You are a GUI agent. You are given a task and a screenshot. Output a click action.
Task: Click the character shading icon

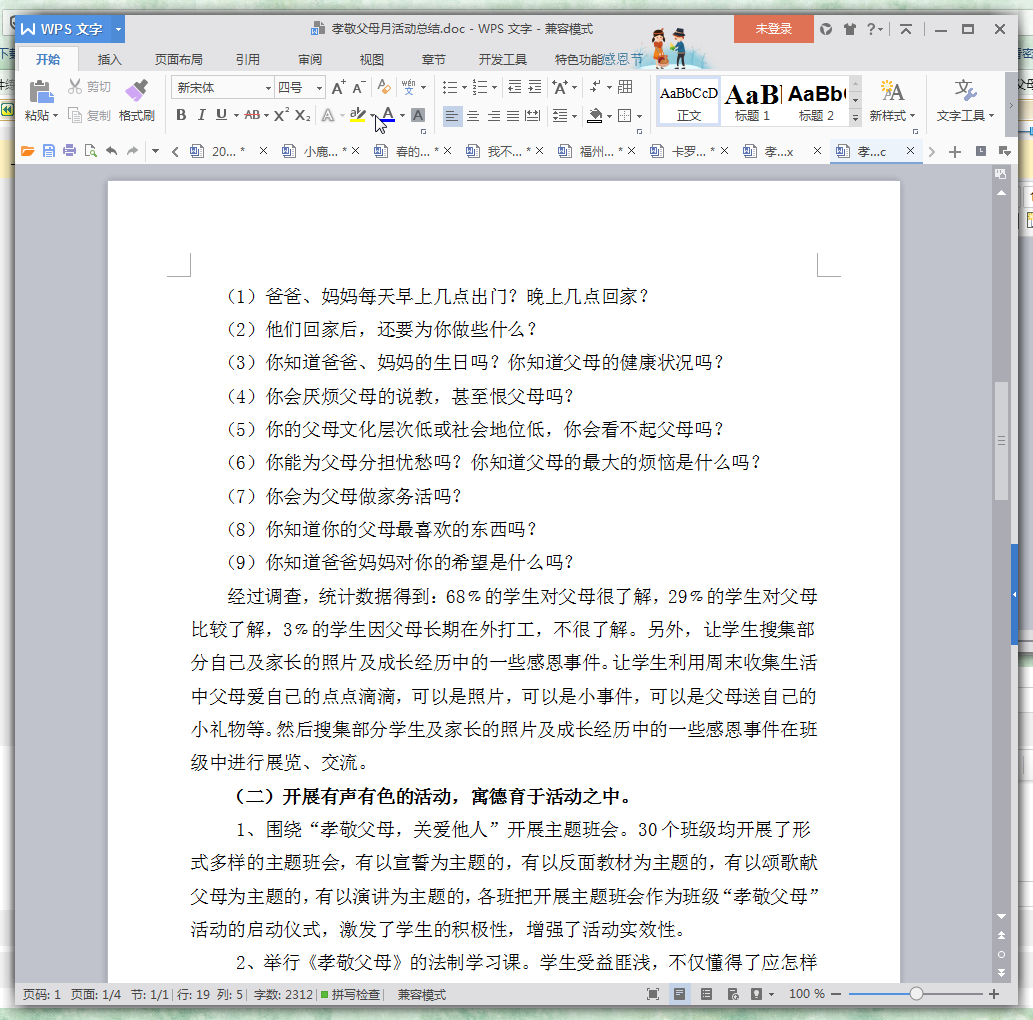(x=418, y=115)
